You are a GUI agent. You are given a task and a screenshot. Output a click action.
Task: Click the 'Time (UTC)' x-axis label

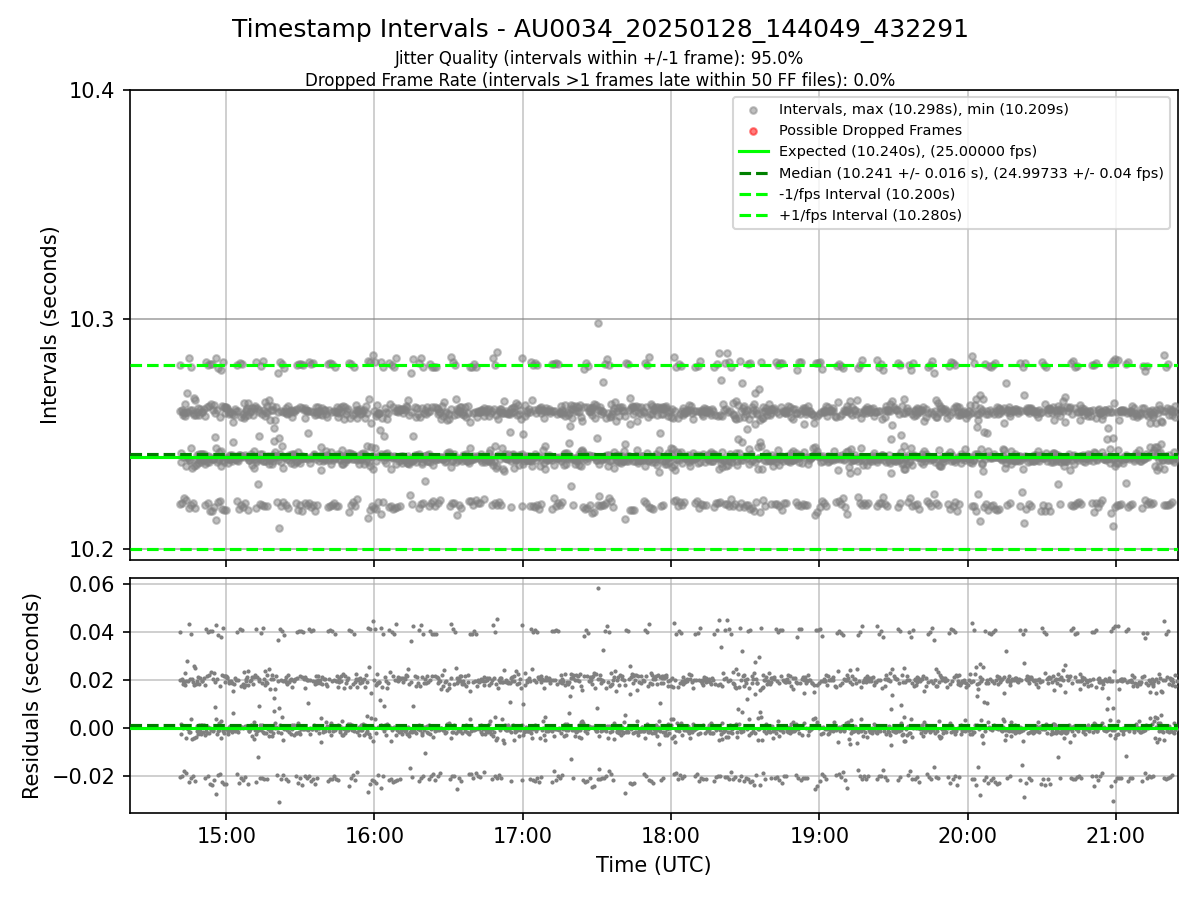pos(653,865)
